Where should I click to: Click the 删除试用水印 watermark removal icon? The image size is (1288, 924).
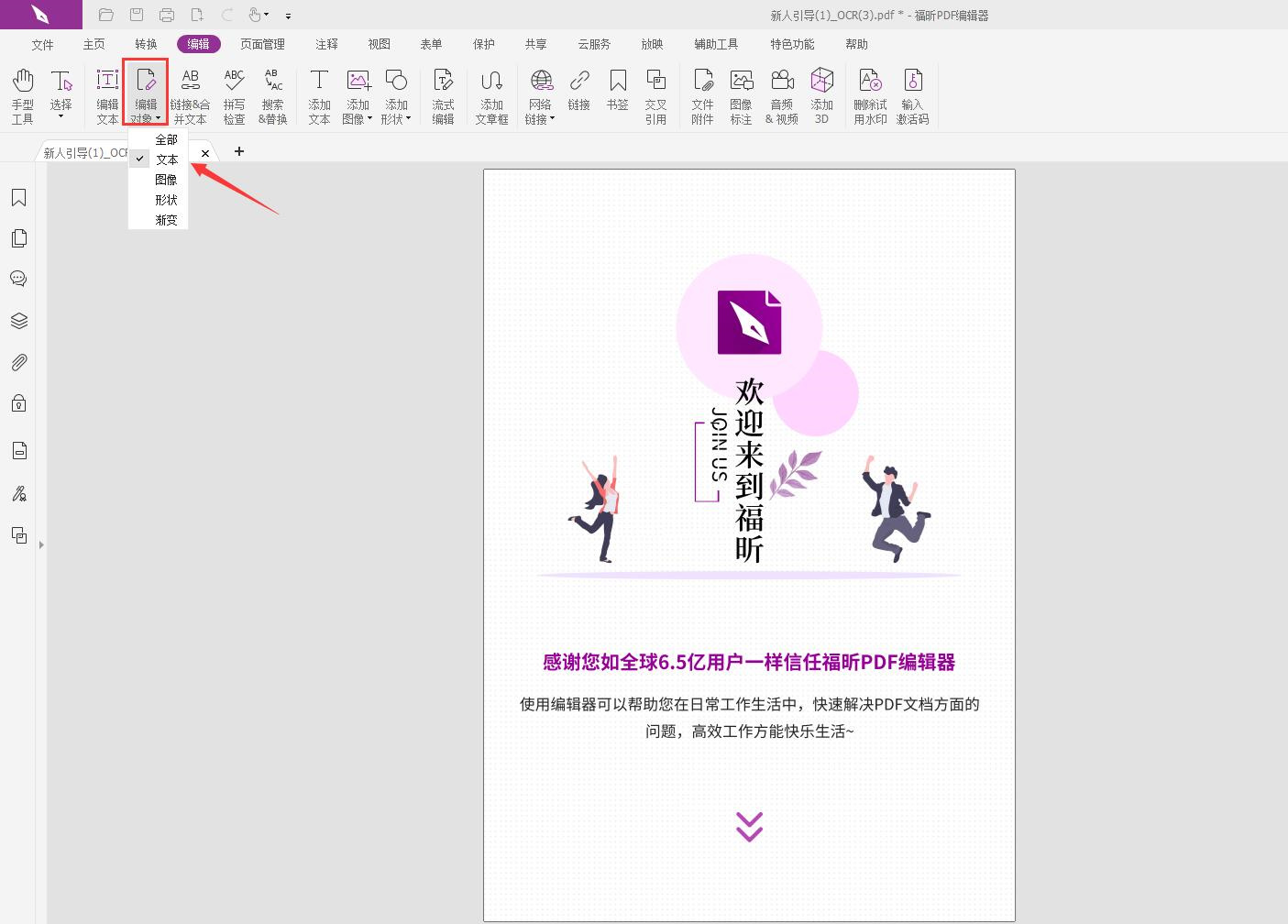coord(869,94)
